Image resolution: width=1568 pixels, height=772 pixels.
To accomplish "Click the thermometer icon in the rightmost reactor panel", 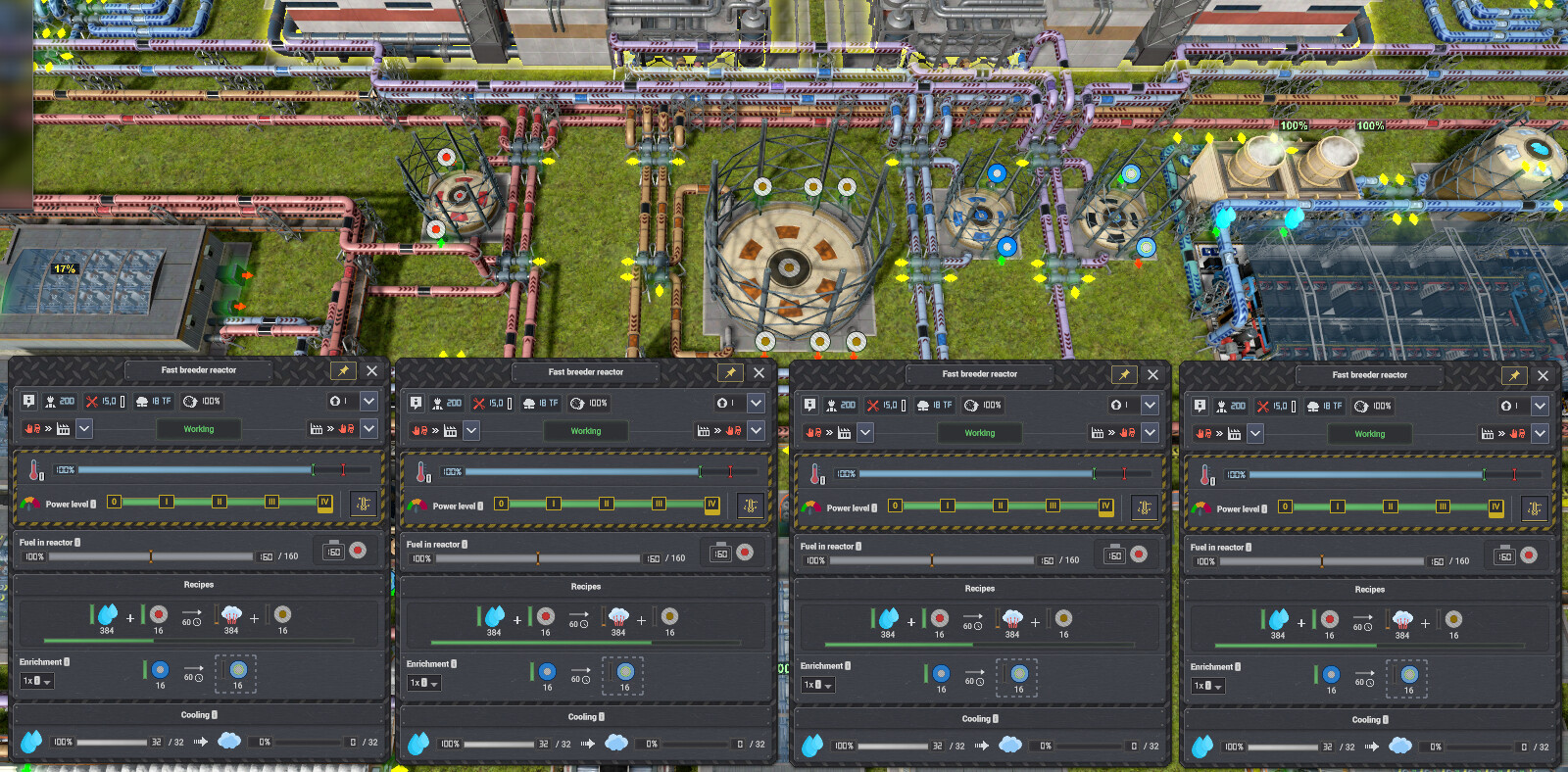I will (1206, 475).
